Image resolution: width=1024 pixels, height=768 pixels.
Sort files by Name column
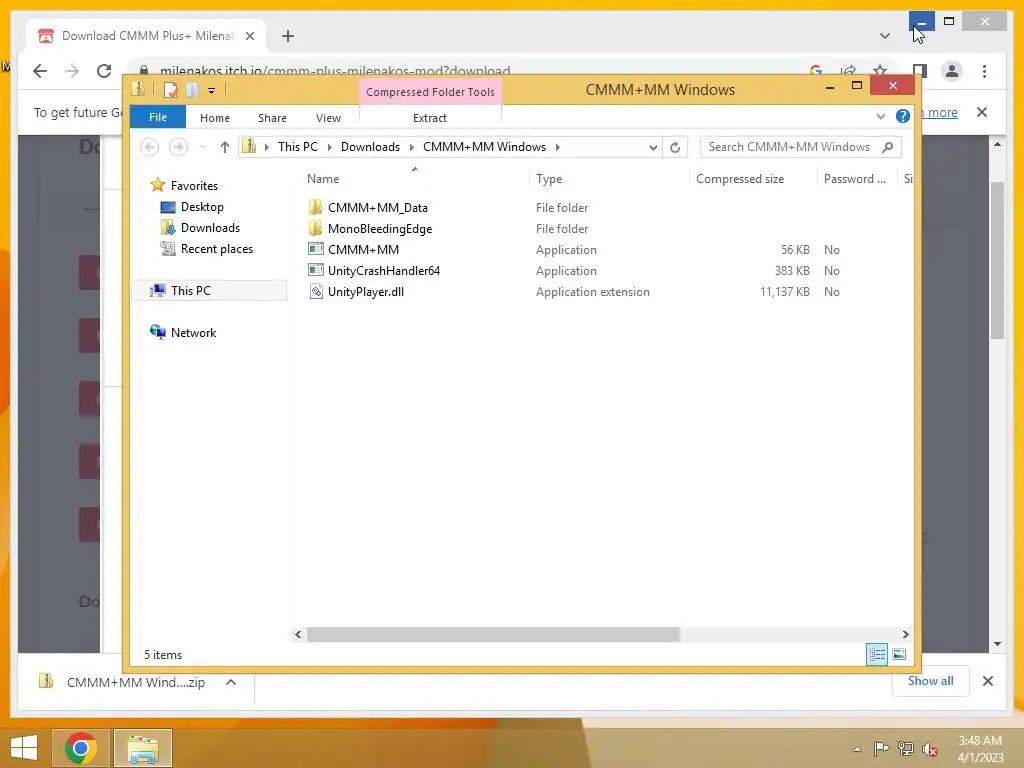click(323, 179)
